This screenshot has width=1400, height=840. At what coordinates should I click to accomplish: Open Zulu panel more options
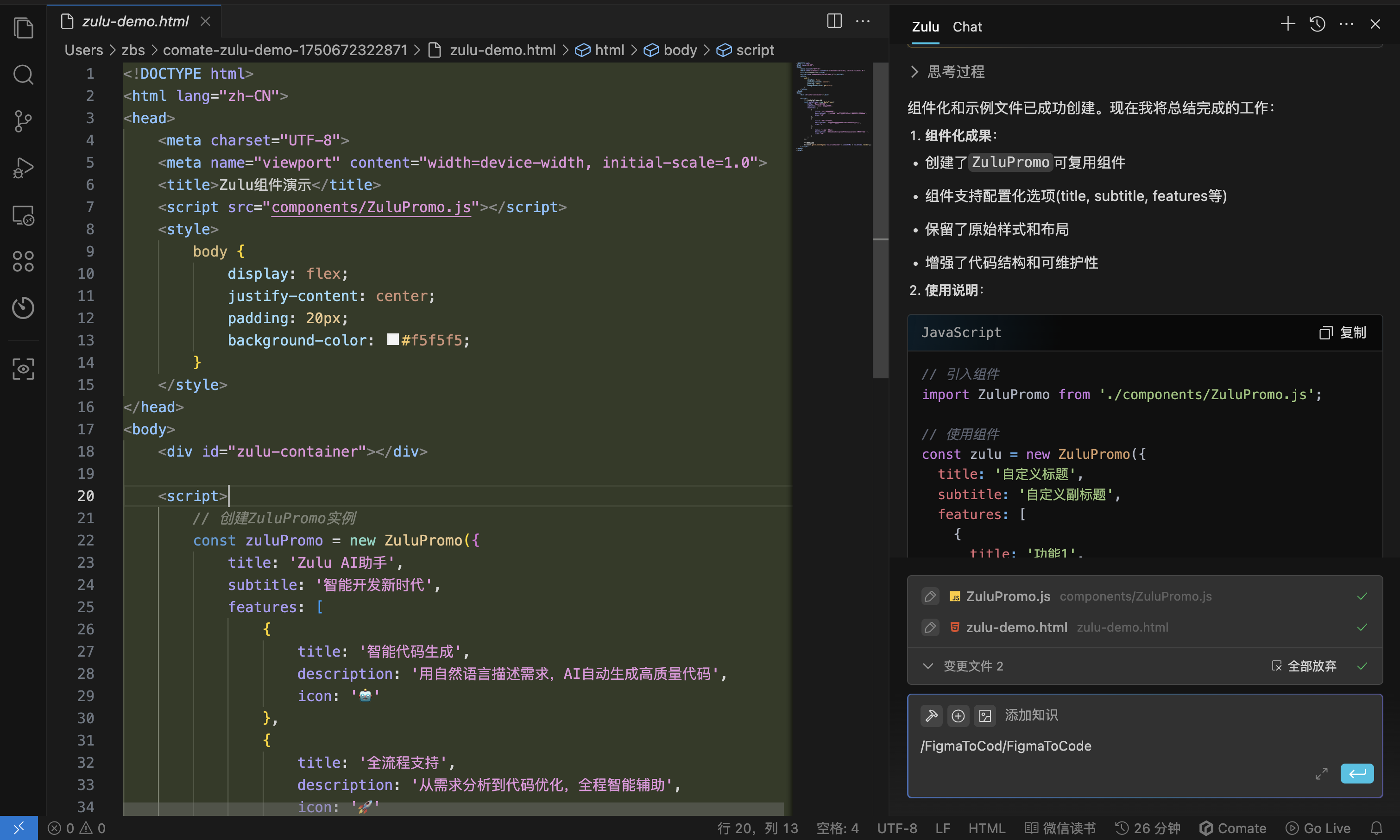pos(1346,24)
